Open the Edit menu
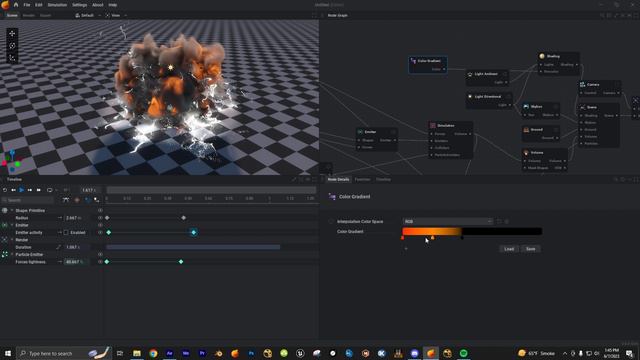640x360 pixels. click(38, 5)
